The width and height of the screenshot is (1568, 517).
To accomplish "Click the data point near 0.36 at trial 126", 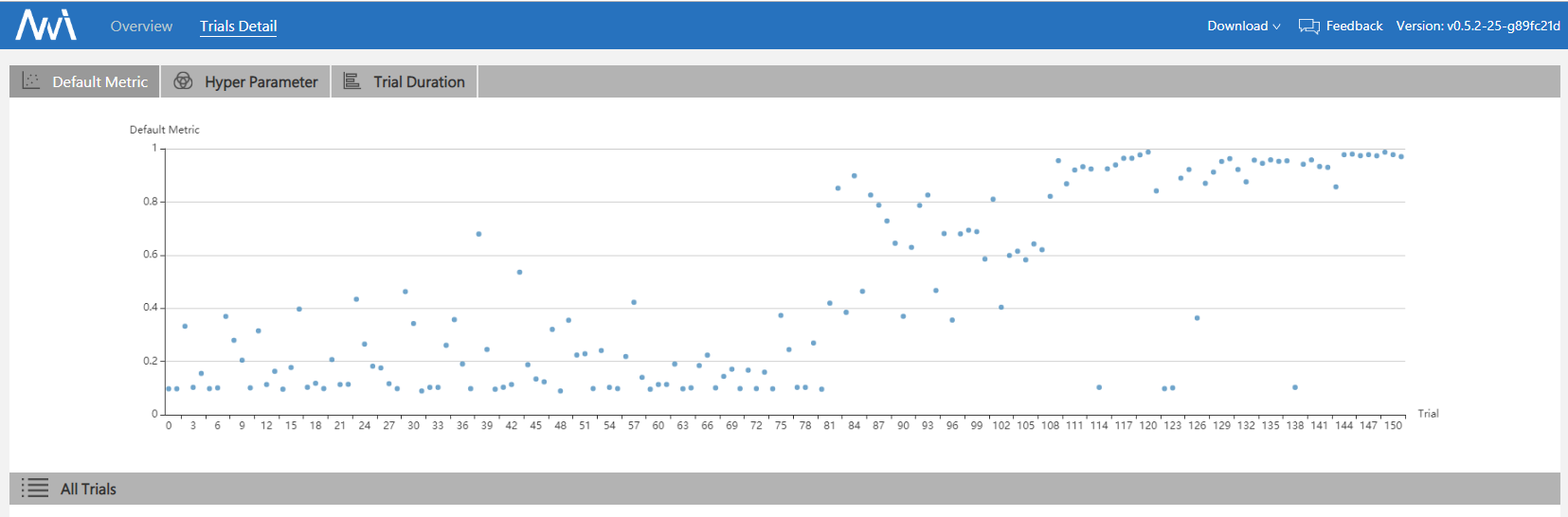I will pos(1197,318).
